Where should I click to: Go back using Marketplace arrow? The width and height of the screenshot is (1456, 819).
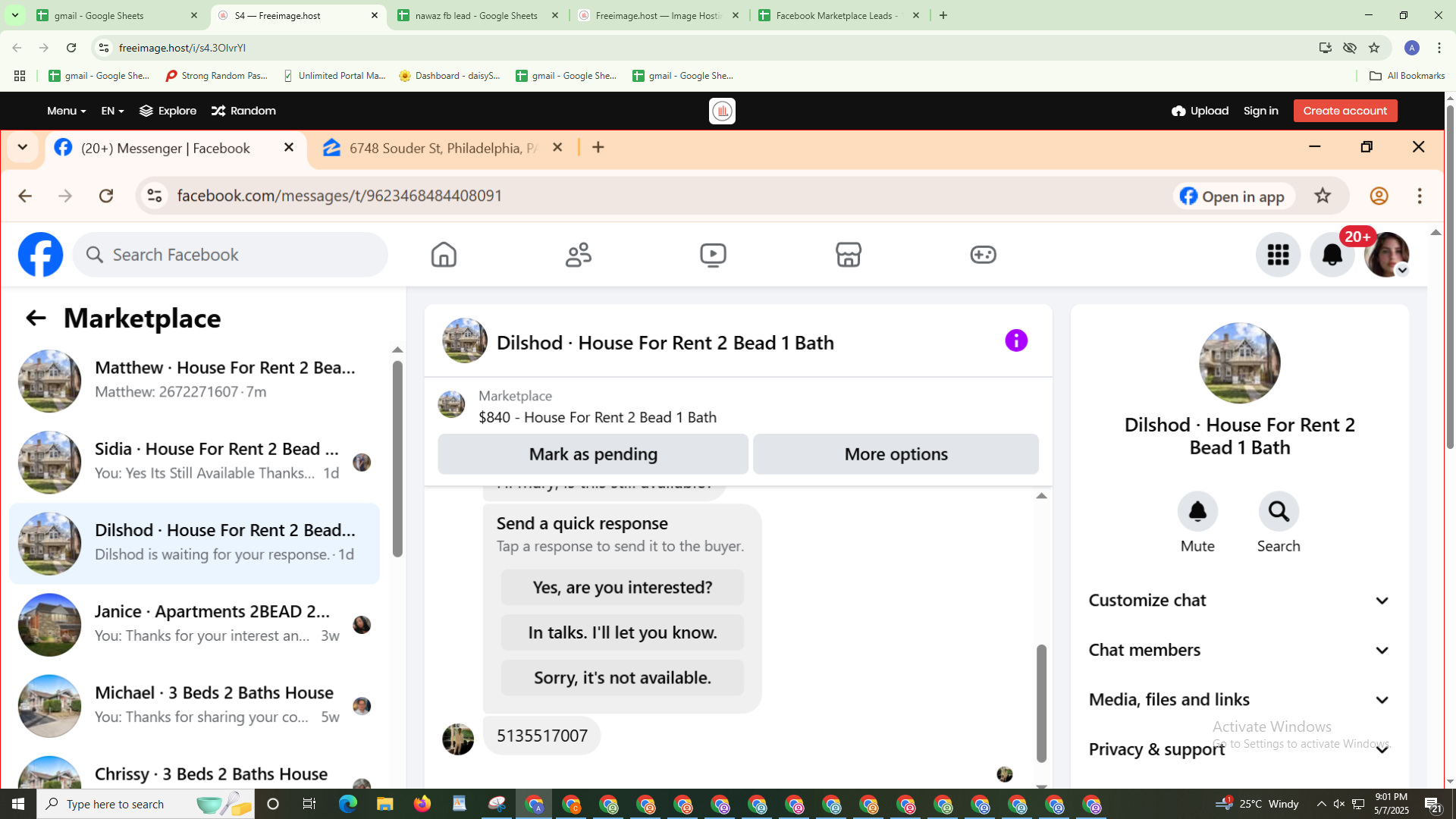tap(36, 318)
